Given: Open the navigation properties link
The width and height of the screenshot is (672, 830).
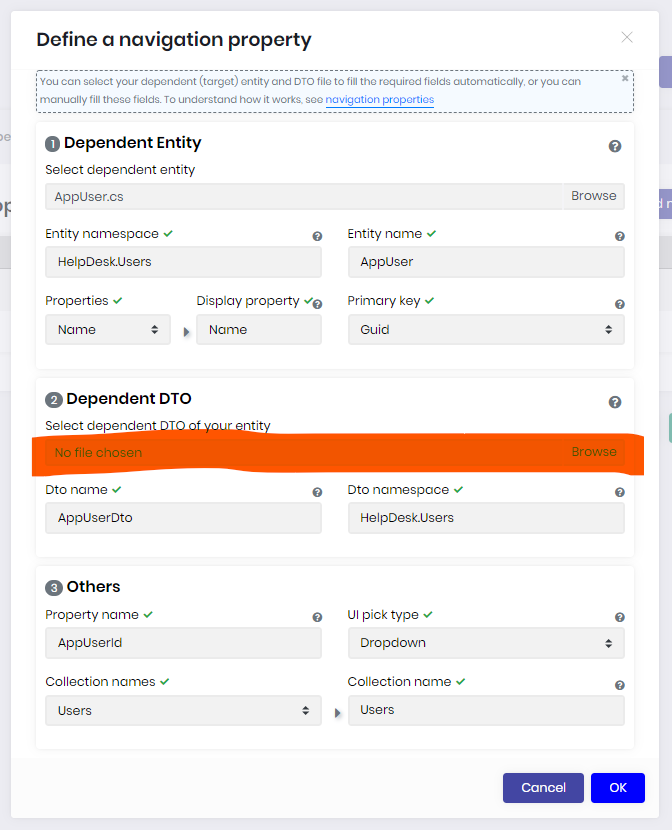Looking at the screenshot, I should 379,100.
